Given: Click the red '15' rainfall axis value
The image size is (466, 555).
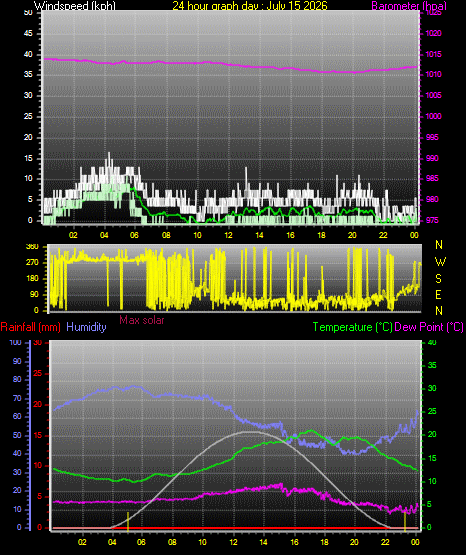Looking at the screenshot, I should click(x=38, y=435).
